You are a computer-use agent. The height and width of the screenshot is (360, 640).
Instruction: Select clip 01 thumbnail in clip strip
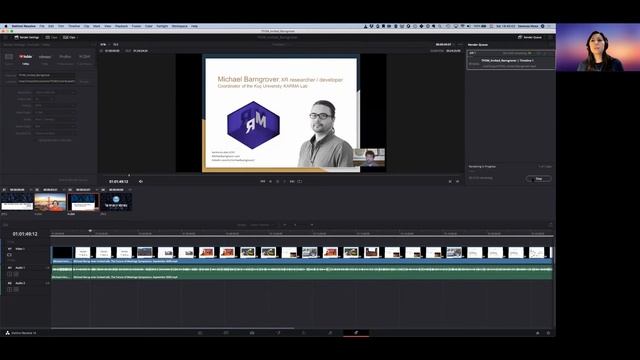tap(17, 202)
